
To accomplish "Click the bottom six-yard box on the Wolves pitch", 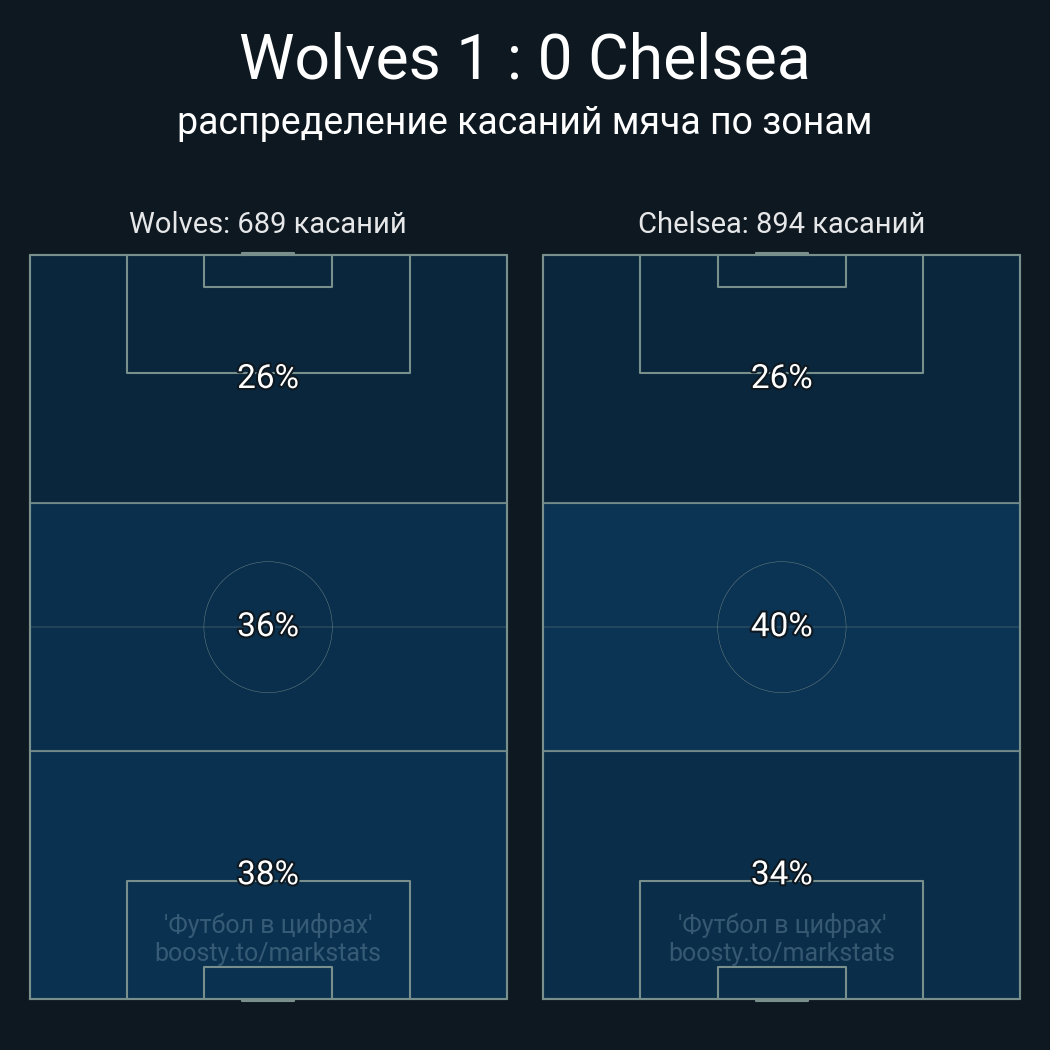I will click(x=268, y=982).
